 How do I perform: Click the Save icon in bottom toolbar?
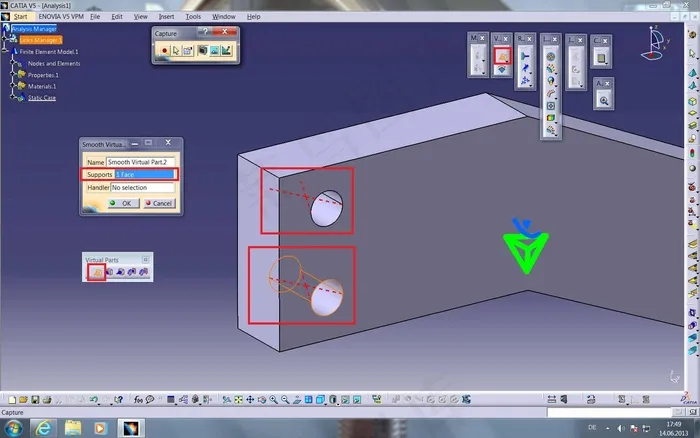click(34, 401)
